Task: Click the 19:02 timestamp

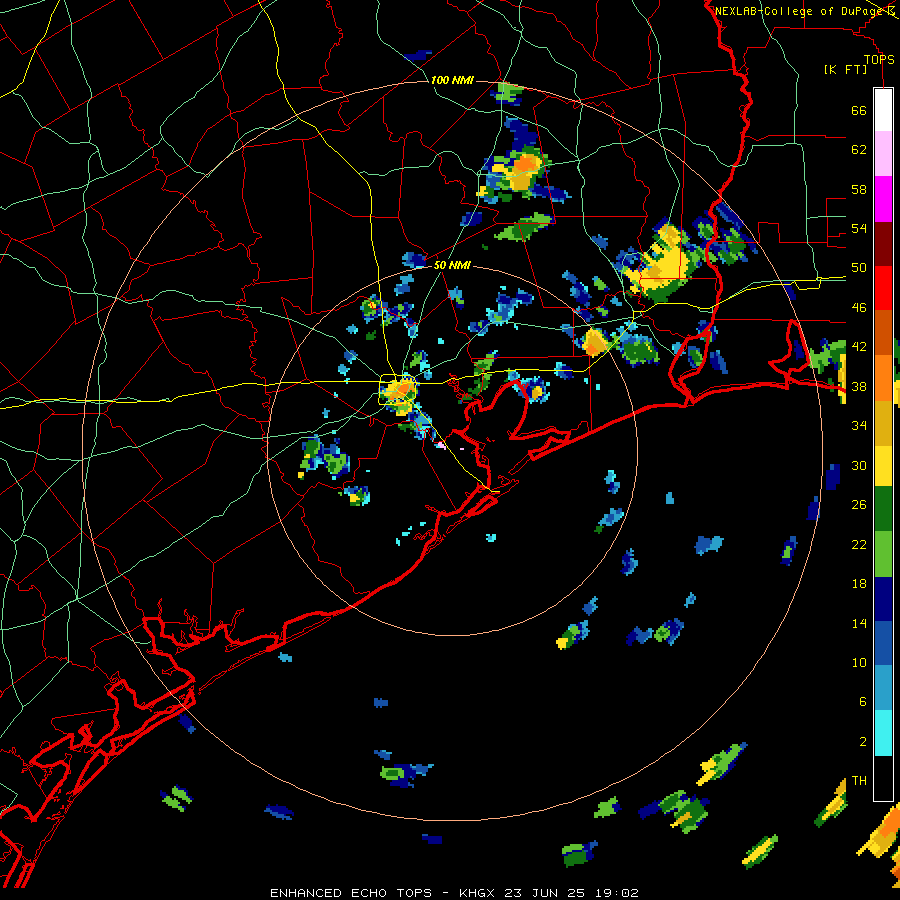Action: tap(615, 893)
